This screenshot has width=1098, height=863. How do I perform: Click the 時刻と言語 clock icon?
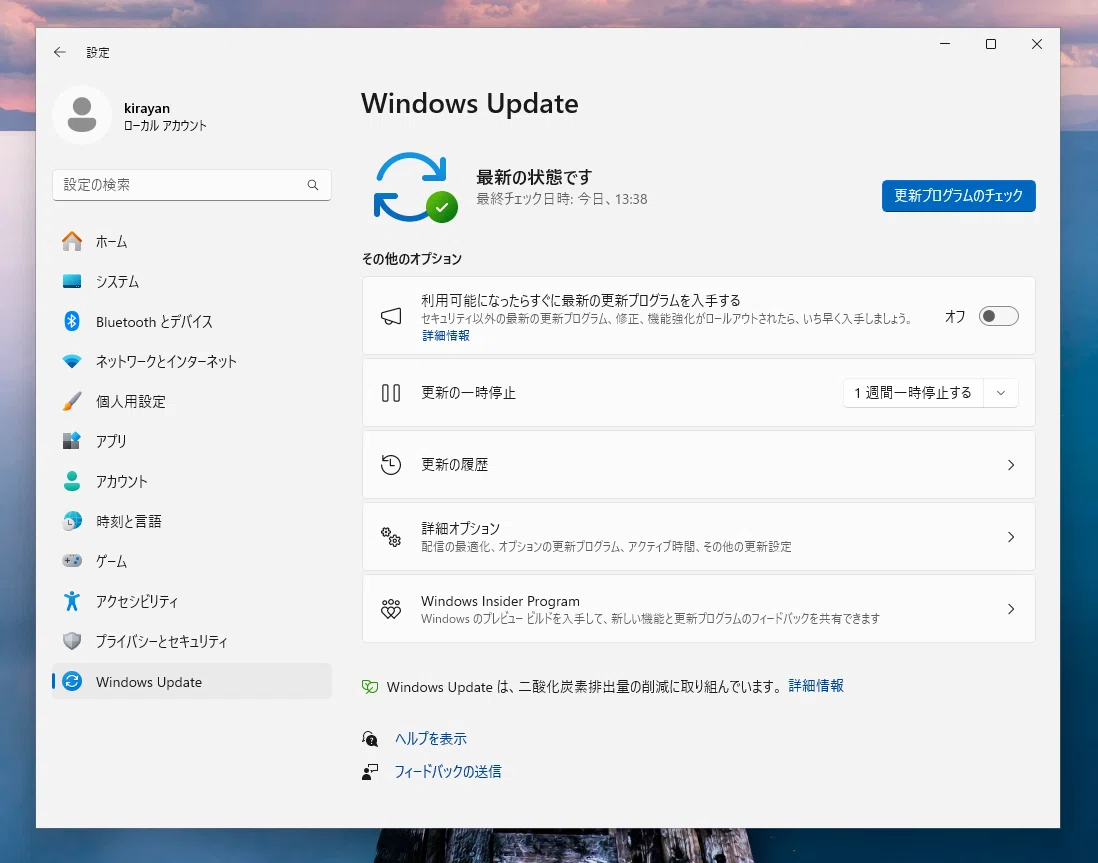pyautogui.click(x=72, y=521)
